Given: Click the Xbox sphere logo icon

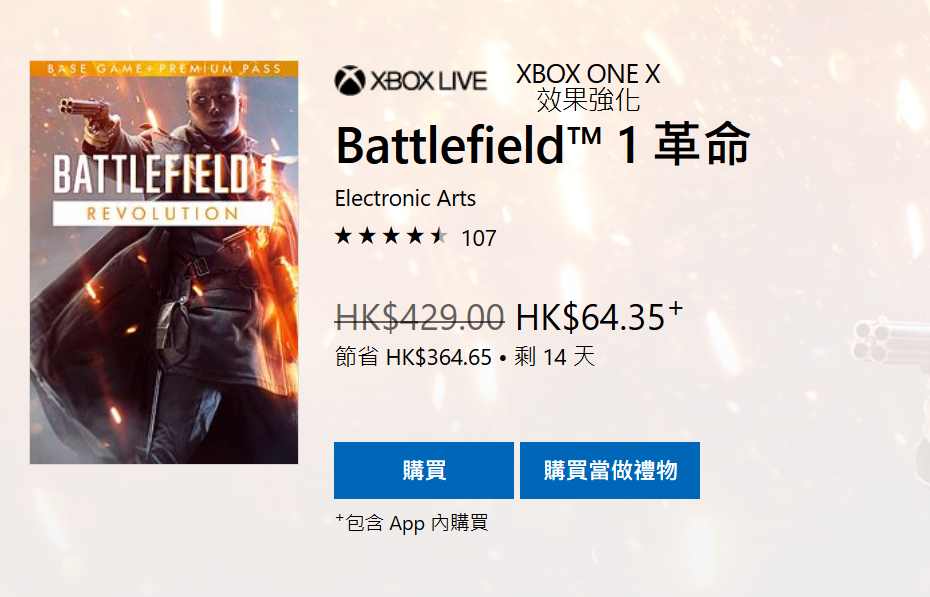Looking at the screenshot, I should (350, 80).
